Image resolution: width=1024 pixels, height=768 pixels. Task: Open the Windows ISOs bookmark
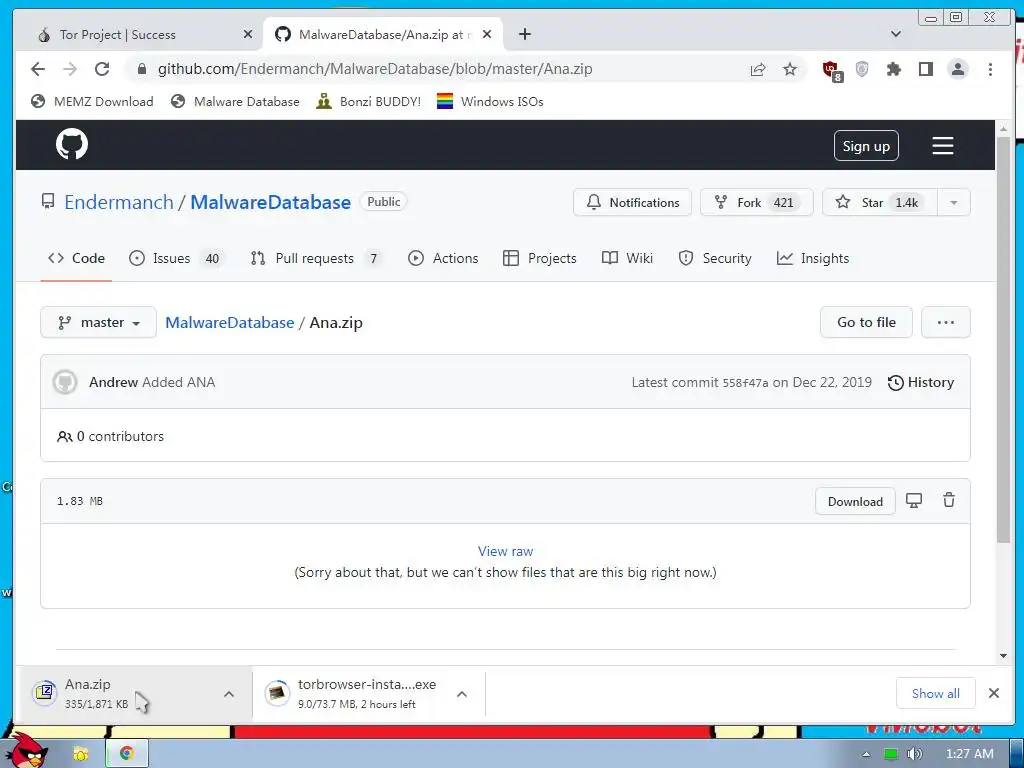click(490, 101)
